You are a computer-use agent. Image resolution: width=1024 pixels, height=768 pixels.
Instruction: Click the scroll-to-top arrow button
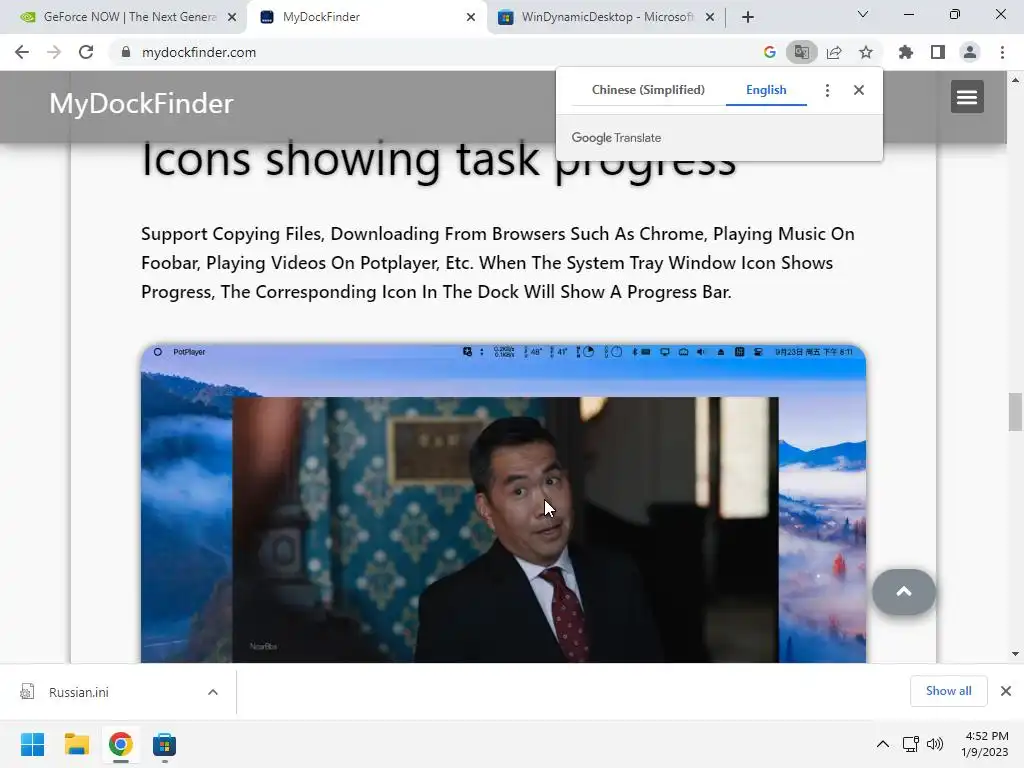904,592
